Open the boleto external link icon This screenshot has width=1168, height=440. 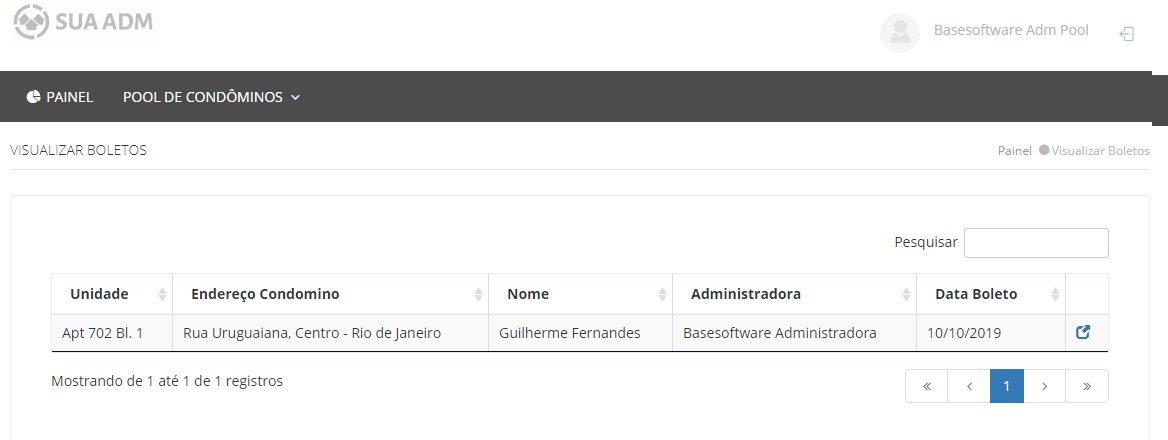1083,333
